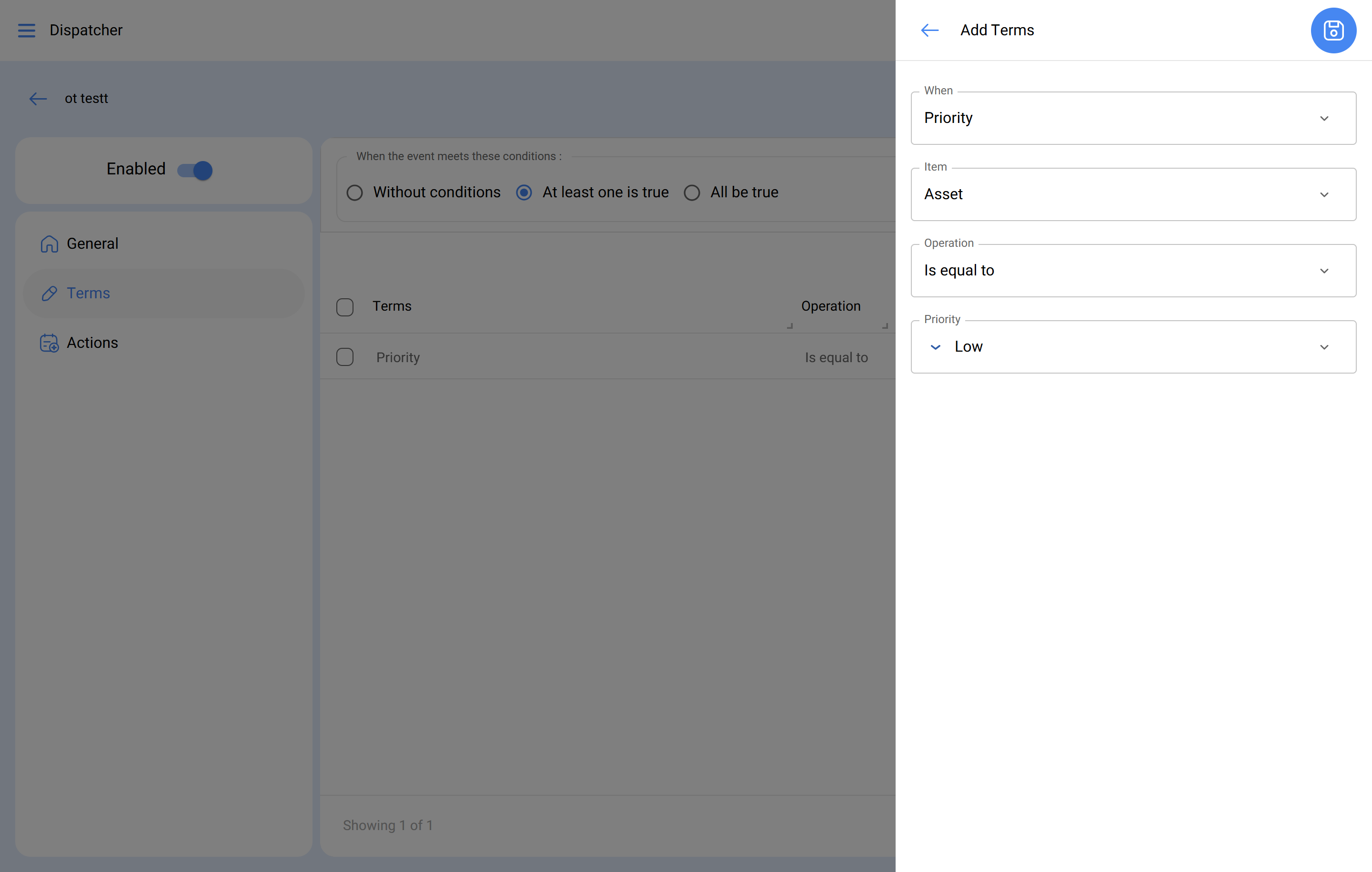Click the Is equal to table cell
The image size is (1372, 872).
tap(836, 357)
